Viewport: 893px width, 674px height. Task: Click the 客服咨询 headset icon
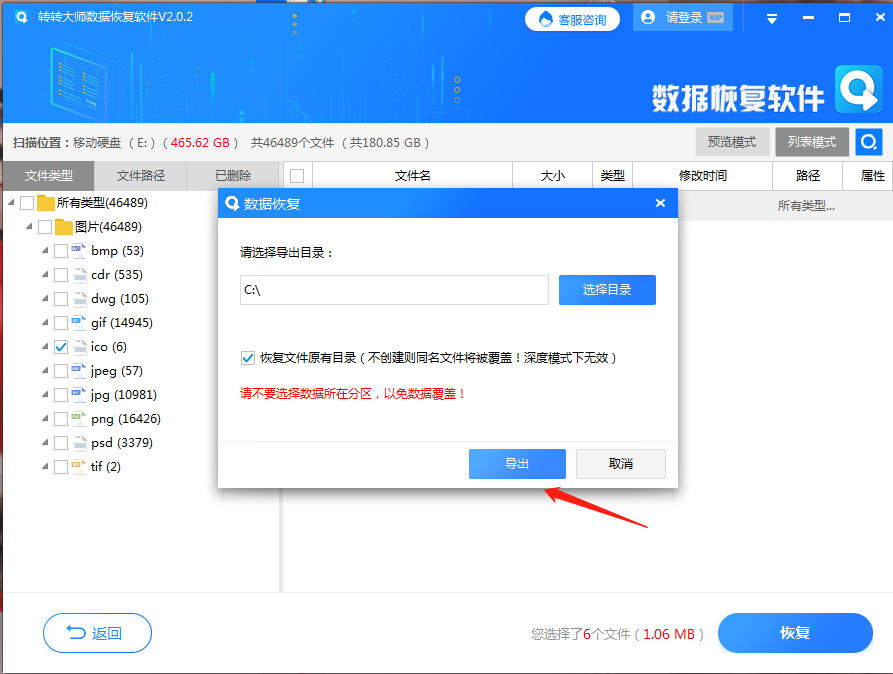545,17
